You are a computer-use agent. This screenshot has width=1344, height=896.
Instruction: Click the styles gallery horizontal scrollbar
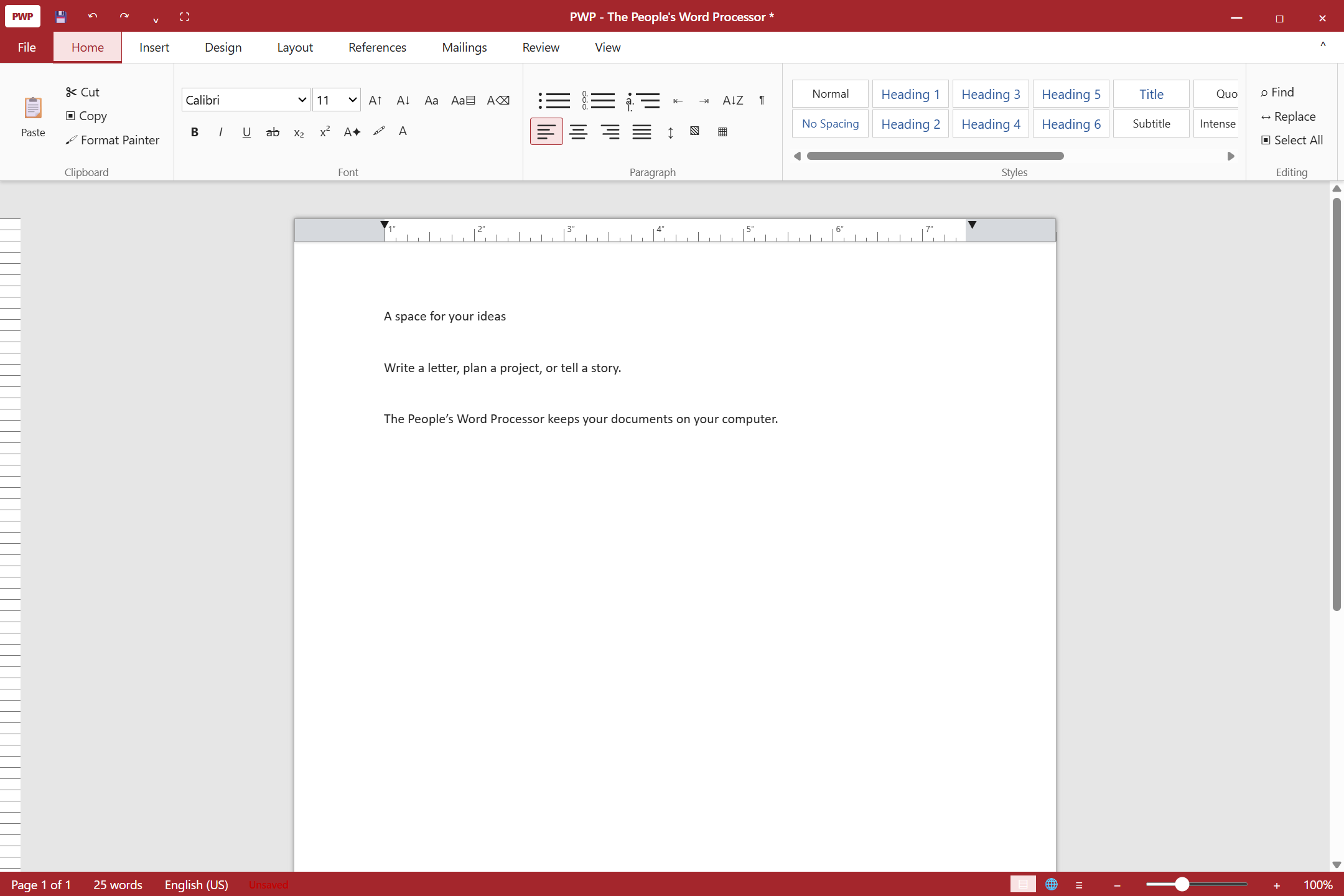coord(935,156)
